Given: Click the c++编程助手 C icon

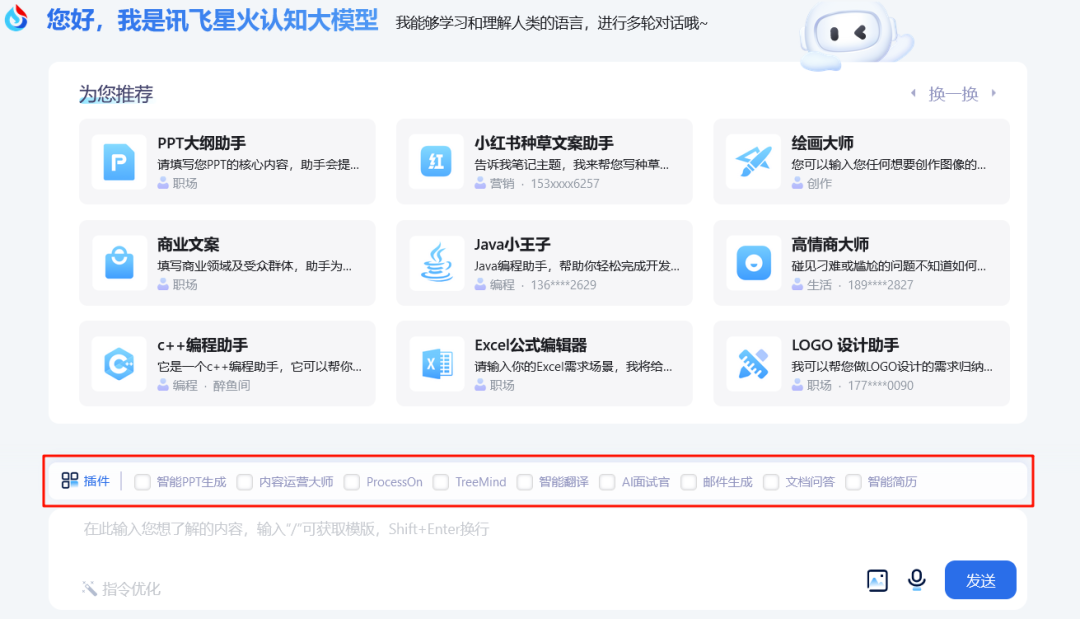Looking at the screenshot, I should tap(119, 364).
